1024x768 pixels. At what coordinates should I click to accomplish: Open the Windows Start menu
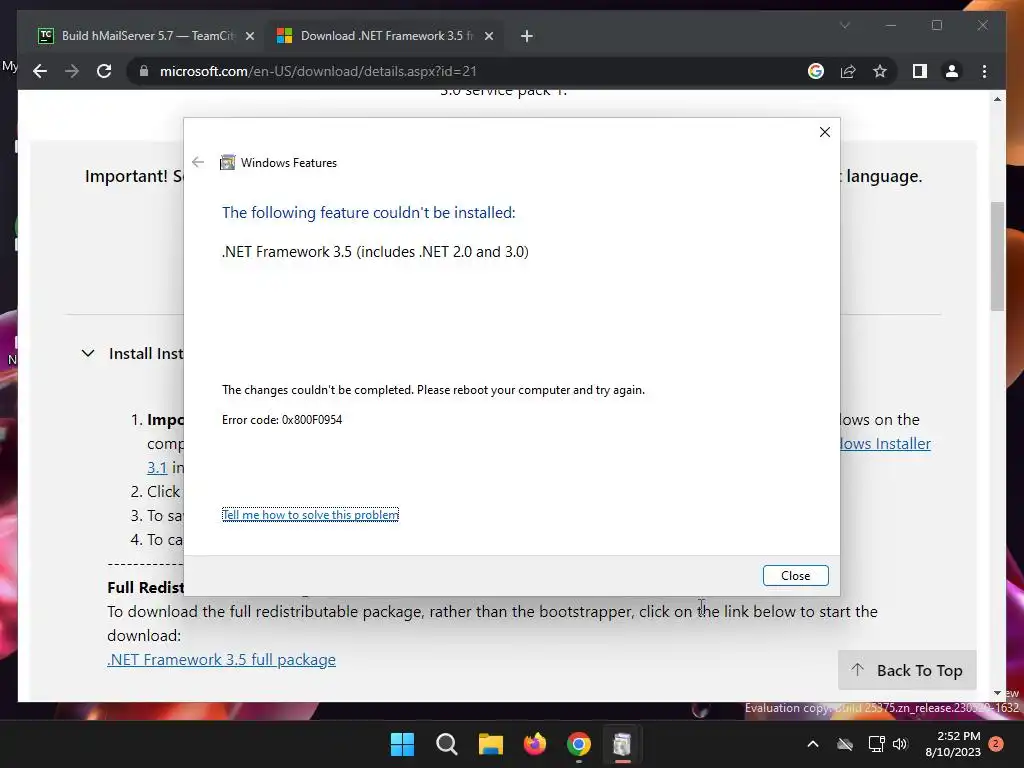(402, 744)
